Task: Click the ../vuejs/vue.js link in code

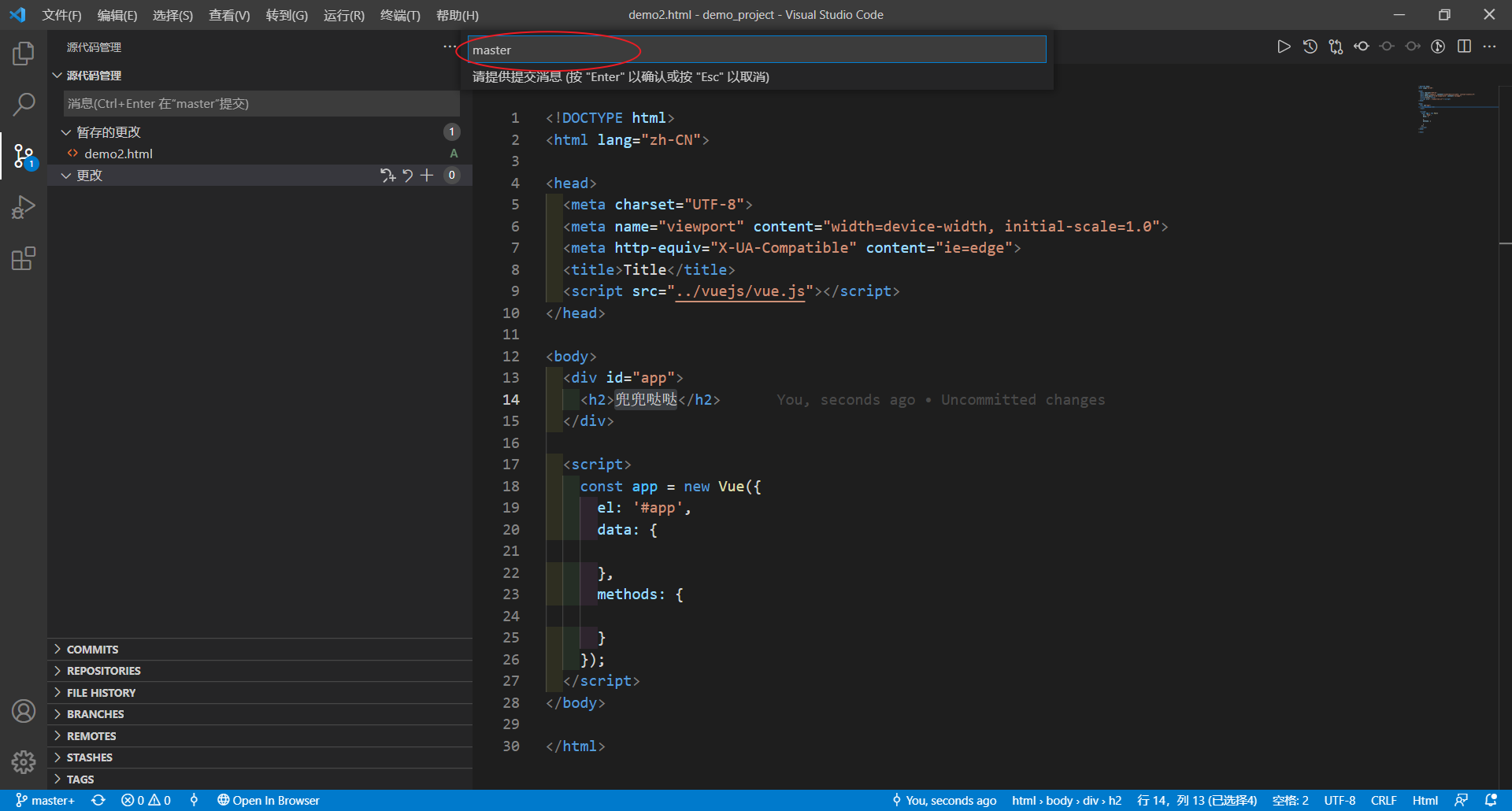Action: (x=740, y=291)
